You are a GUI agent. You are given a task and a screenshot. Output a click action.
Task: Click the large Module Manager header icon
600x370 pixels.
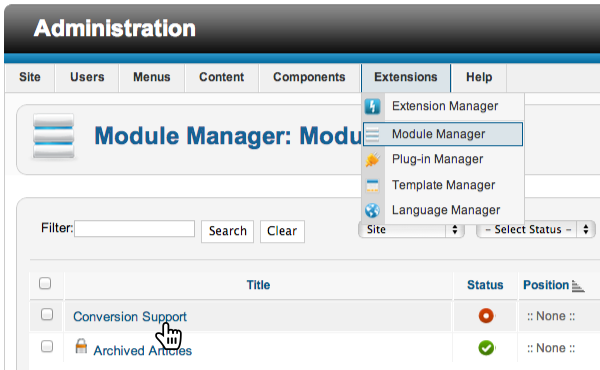coord(54,136)
